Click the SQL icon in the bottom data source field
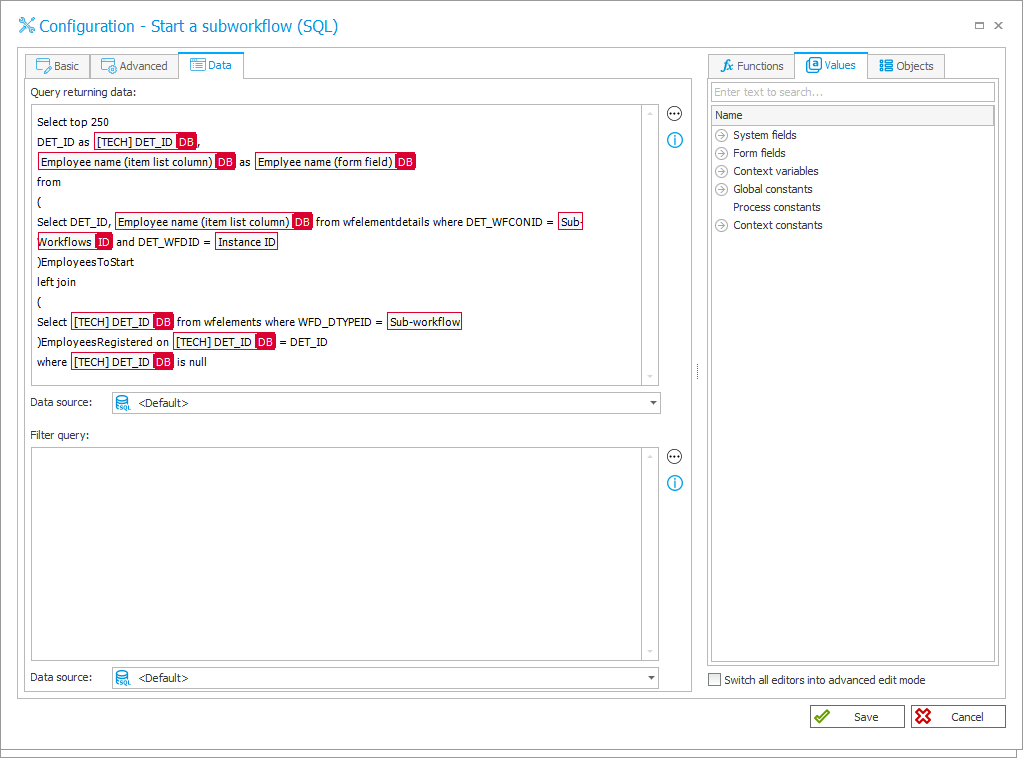Image resolution: width=1023 pixels, height=758 pixels. click(123, 677)
